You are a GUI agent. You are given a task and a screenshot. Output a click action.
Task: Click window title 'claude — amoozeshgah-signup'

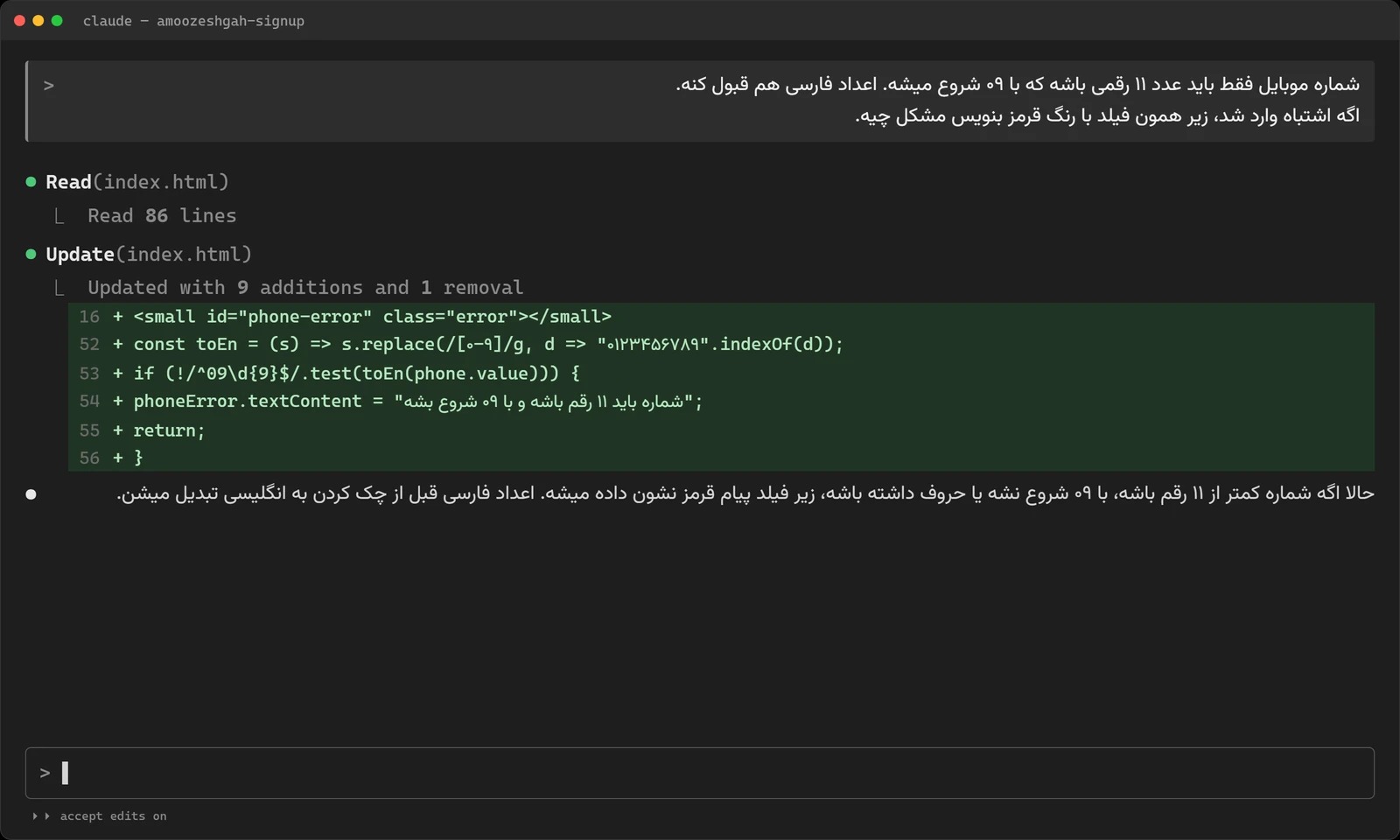[x=193, y=21]
